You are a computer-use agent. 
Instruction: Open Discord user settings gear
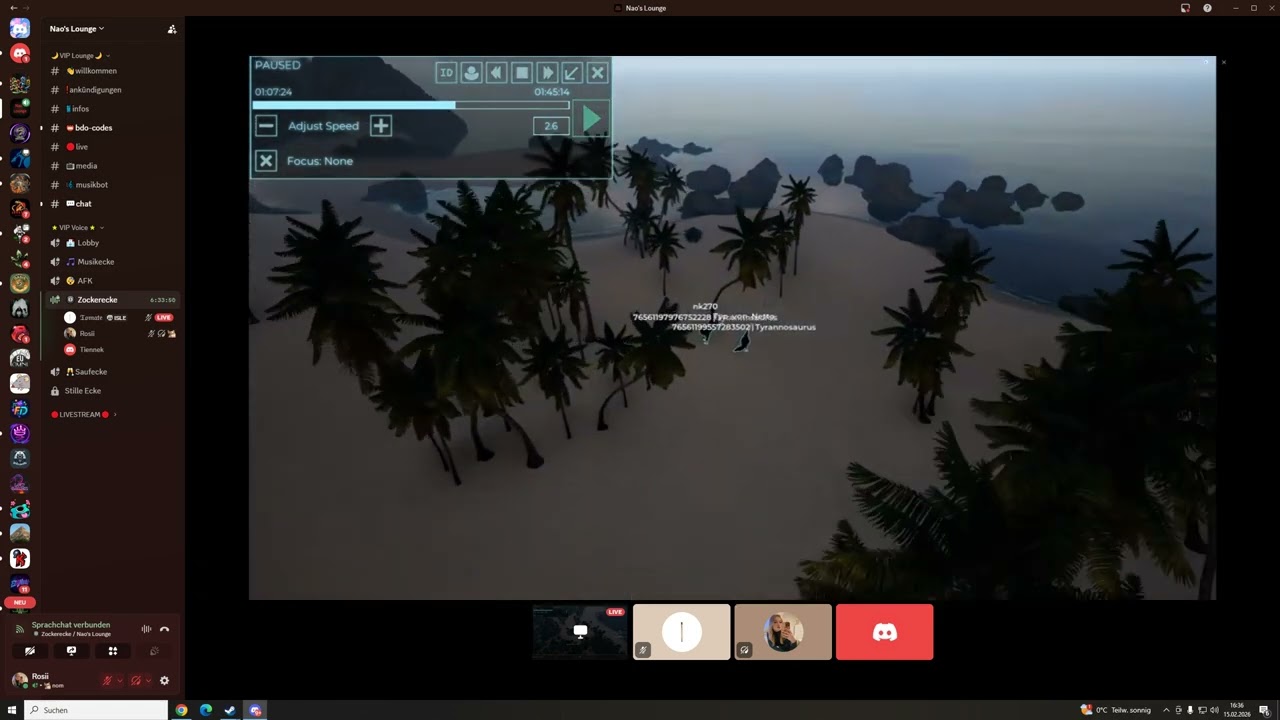pos(165,681)
